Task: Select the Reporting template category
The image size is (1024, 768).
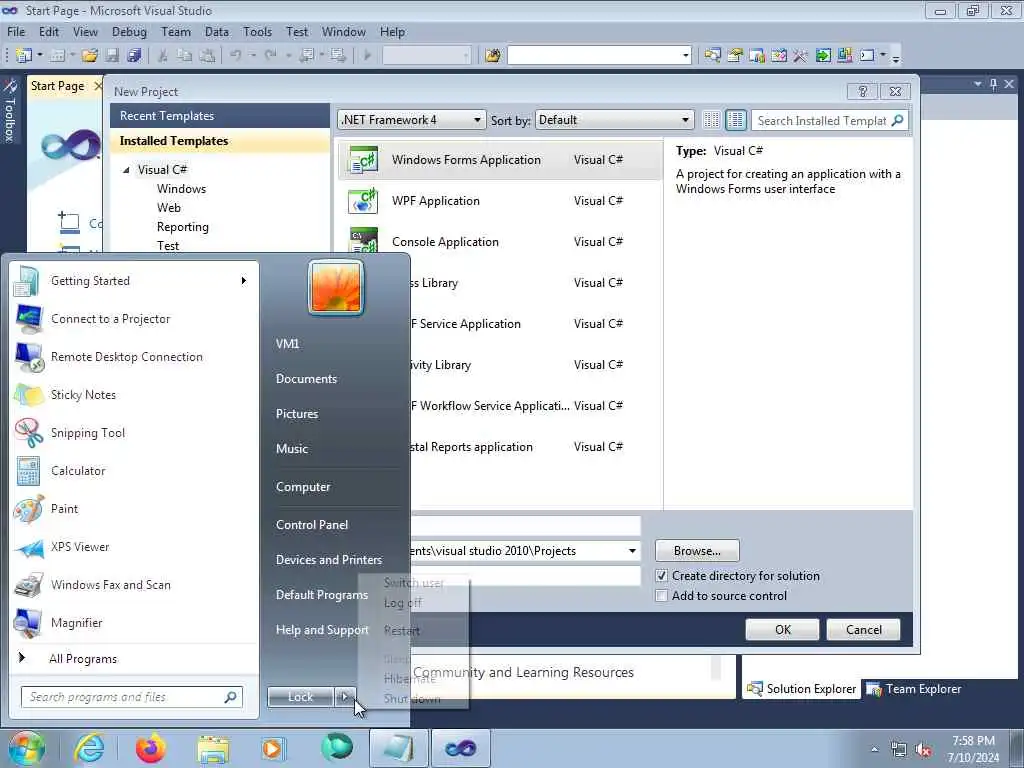Action: point(183,227)
